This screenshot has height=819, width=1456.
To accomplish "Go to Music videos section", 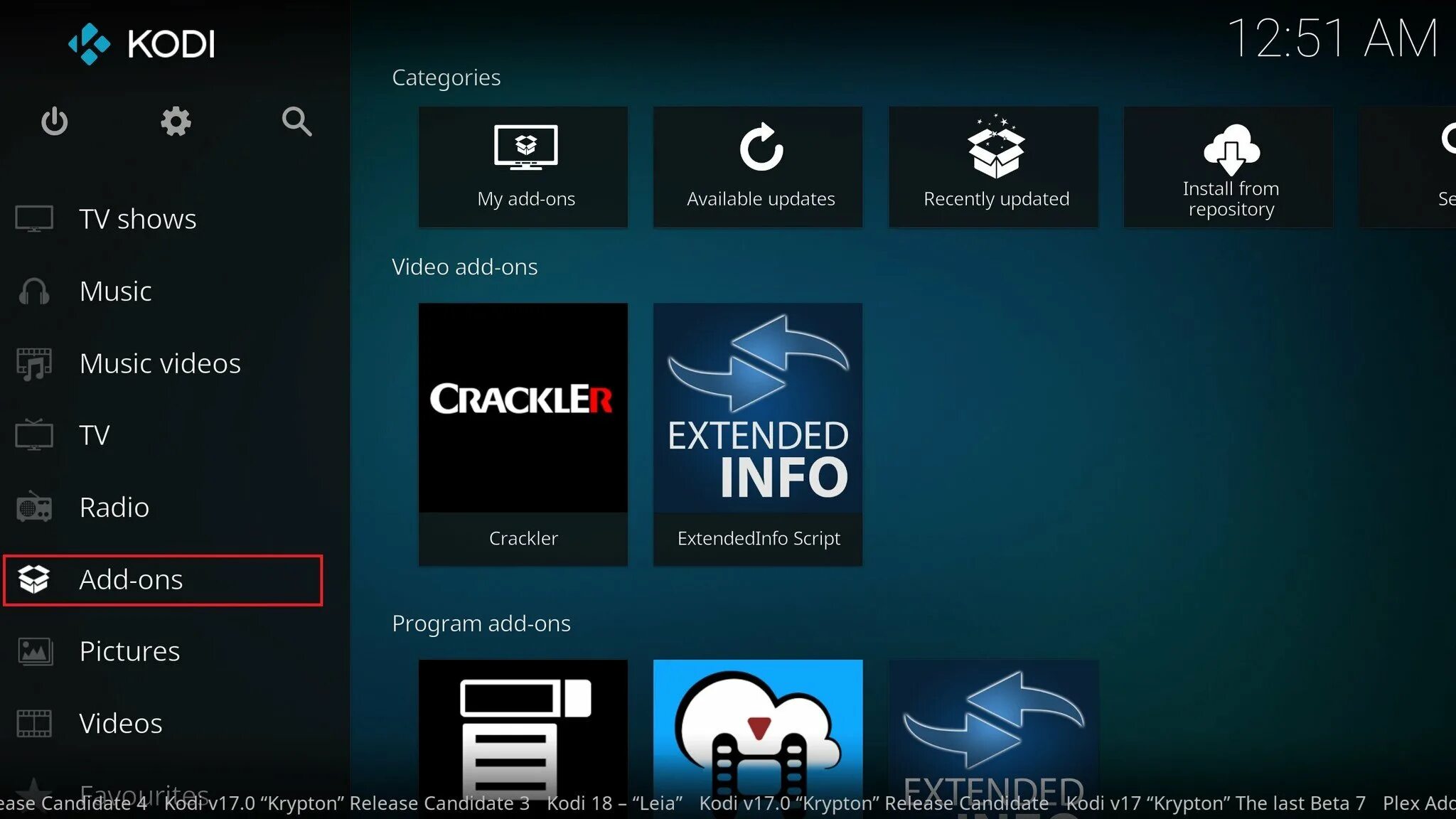I will point(160,363).
